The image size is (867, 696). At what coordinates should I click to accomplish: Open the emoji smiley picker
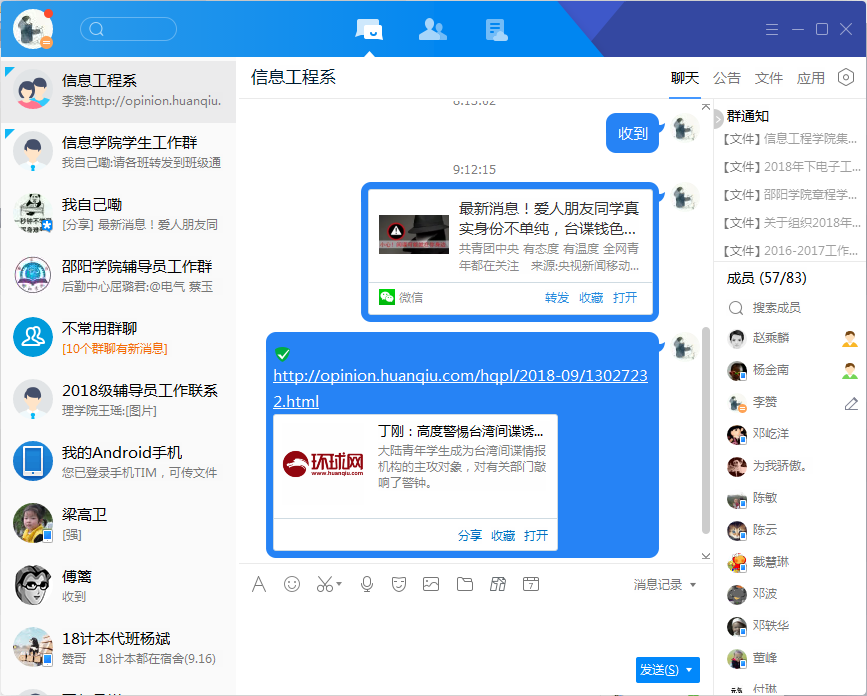point(292,584)
